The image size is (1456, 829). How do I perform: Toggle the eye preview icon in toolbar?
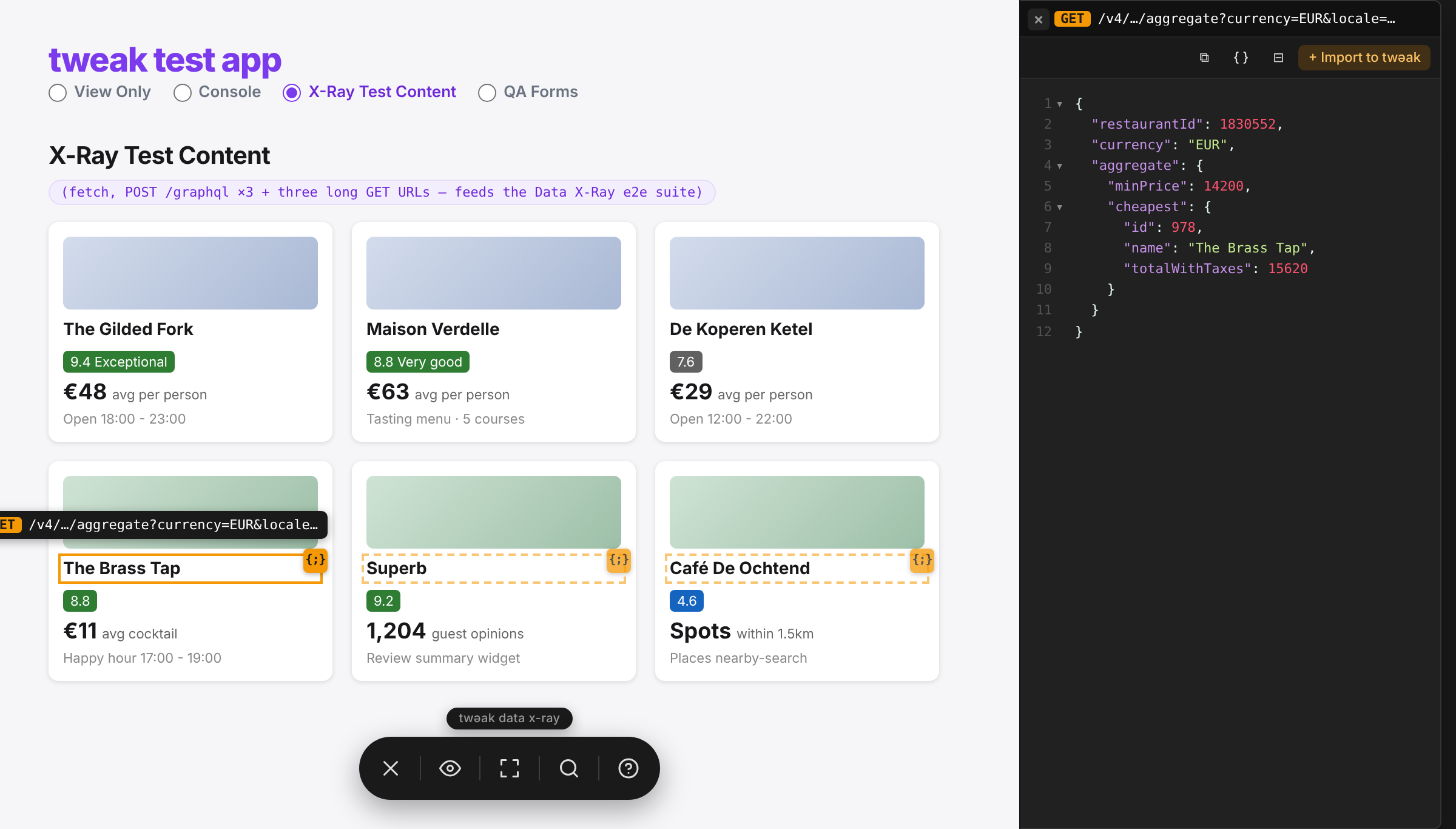(450, 768)
